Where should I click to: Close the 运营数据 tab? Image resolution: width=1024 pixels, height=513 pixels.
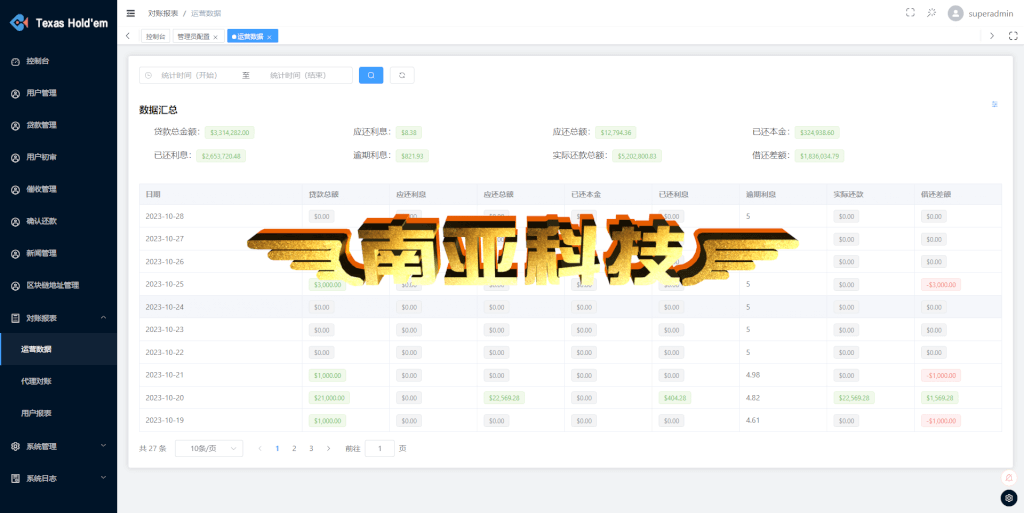269,37
